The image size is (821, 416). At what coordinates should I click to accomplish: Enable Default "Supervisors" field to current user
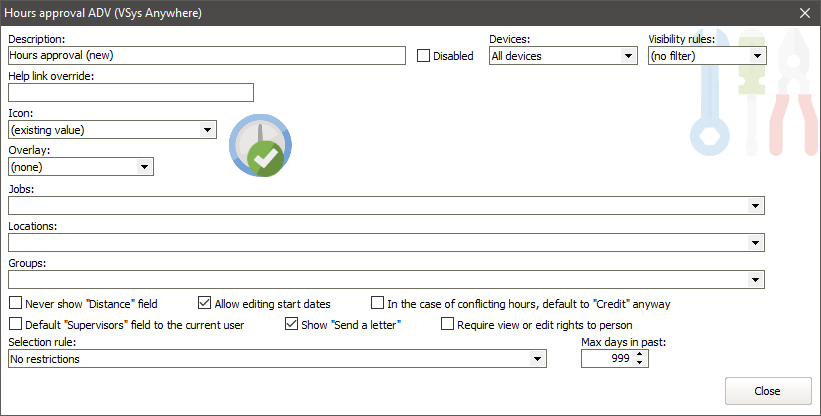15,324
